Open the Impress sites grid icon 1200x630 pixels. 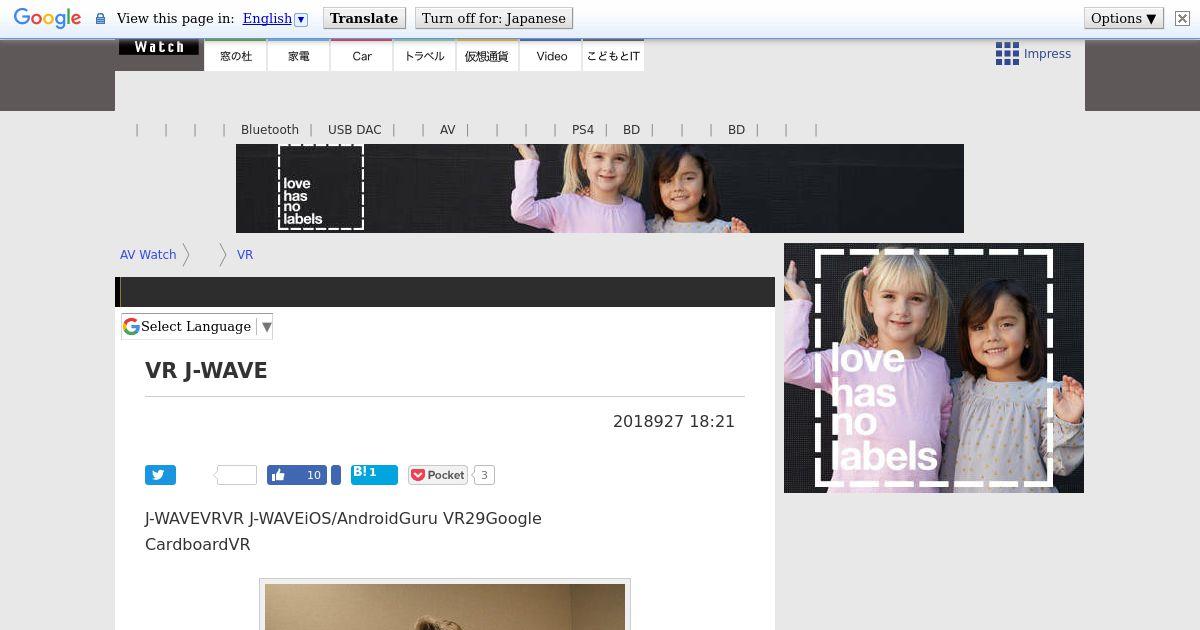point(1007,54)
